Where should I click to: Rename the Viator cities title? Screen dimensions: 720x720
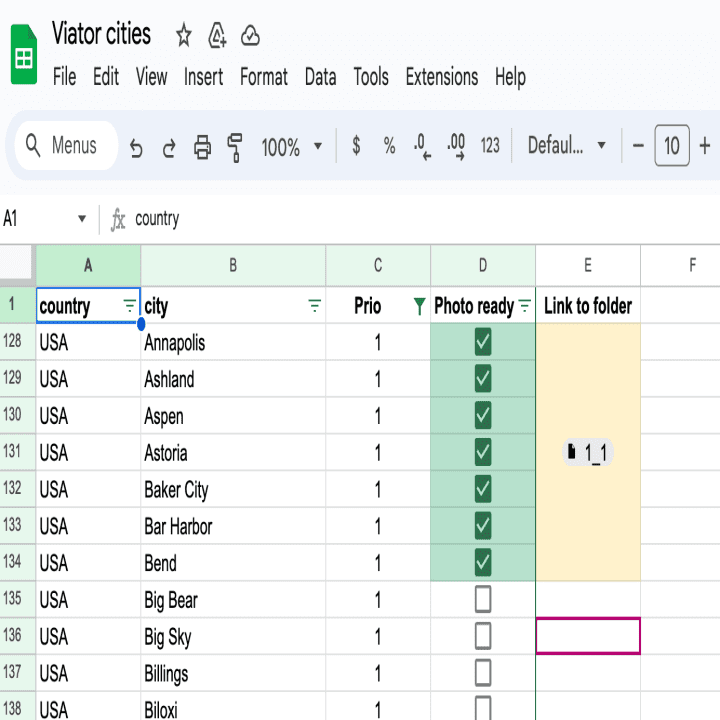point(101,34)
